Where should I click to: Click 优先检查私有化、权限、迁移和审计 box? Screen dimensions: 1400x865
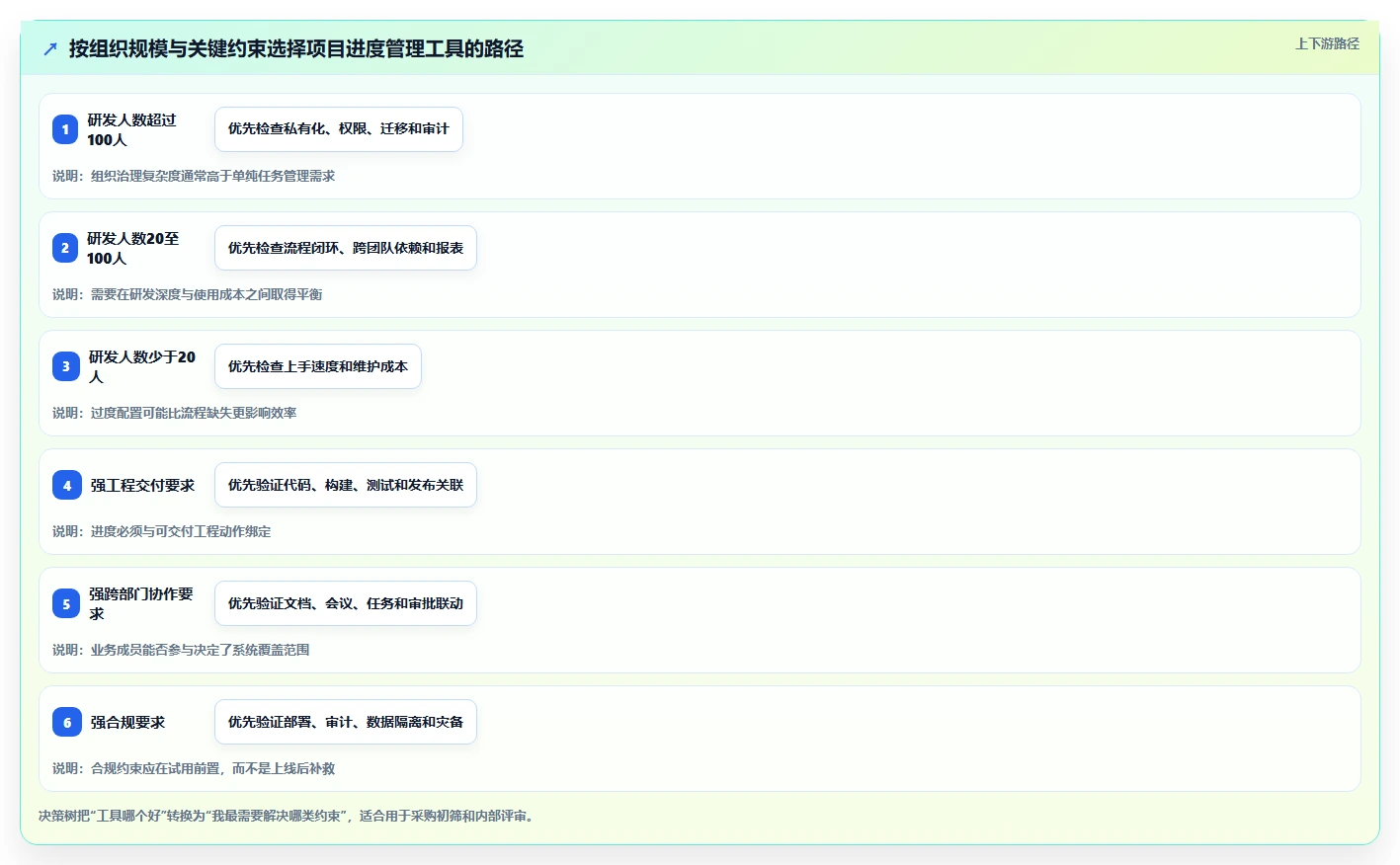pyautogui.click(x=339, y=129)
